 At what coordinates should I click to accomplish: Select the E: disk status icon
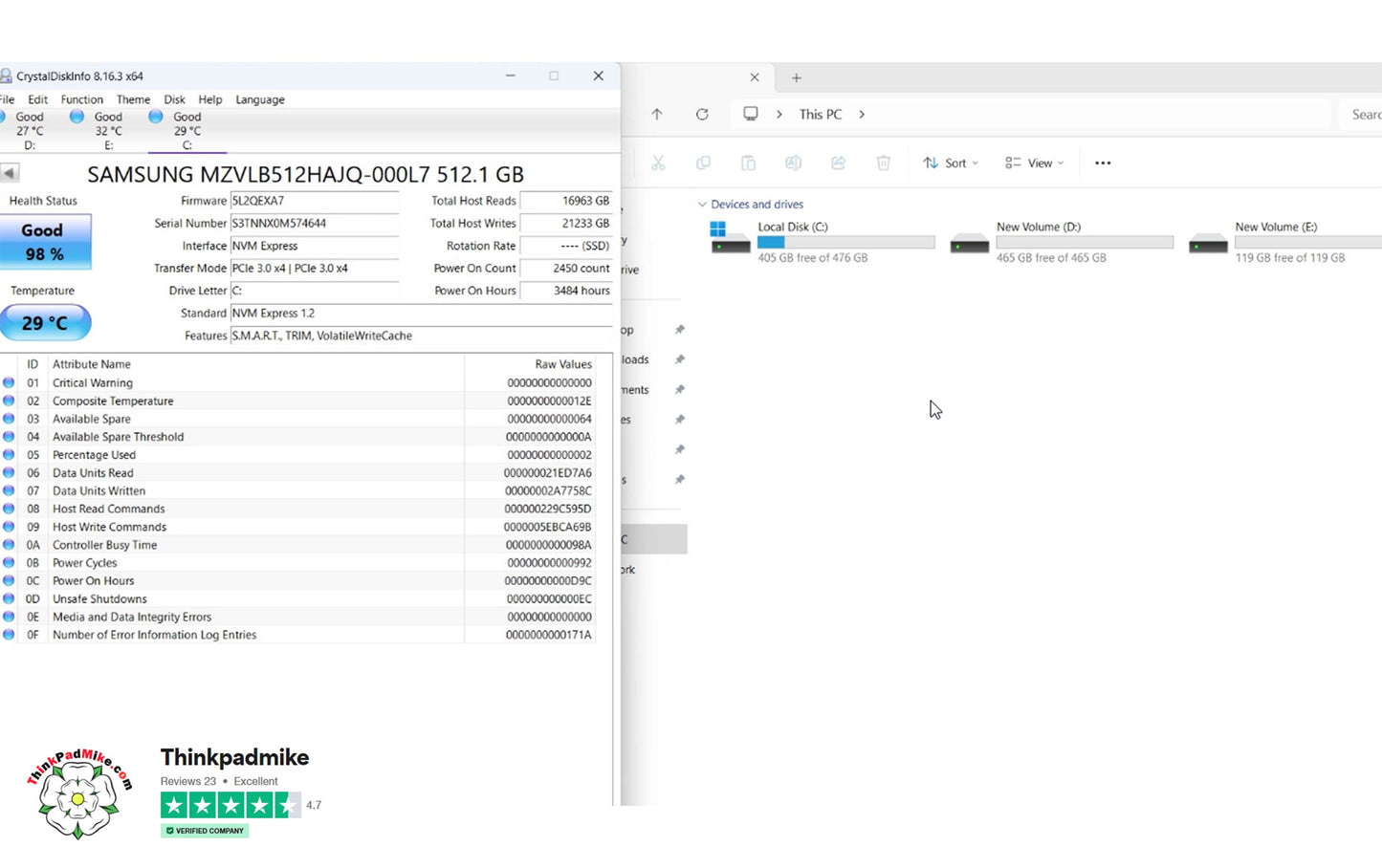[x=77, y=117]
